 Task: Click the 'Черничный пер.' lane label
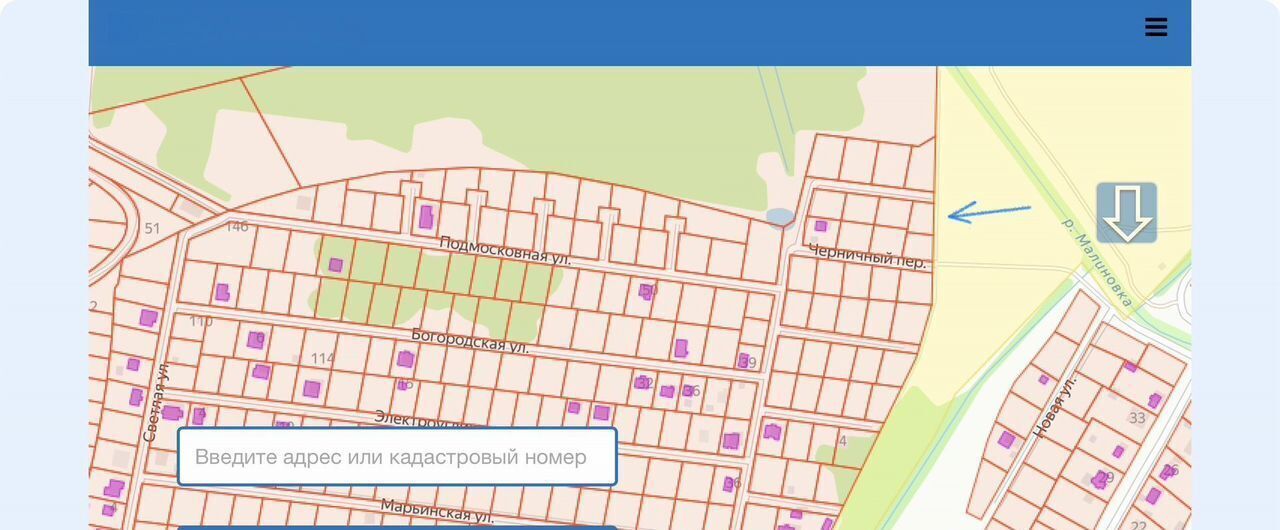click(x=868, y=256)
